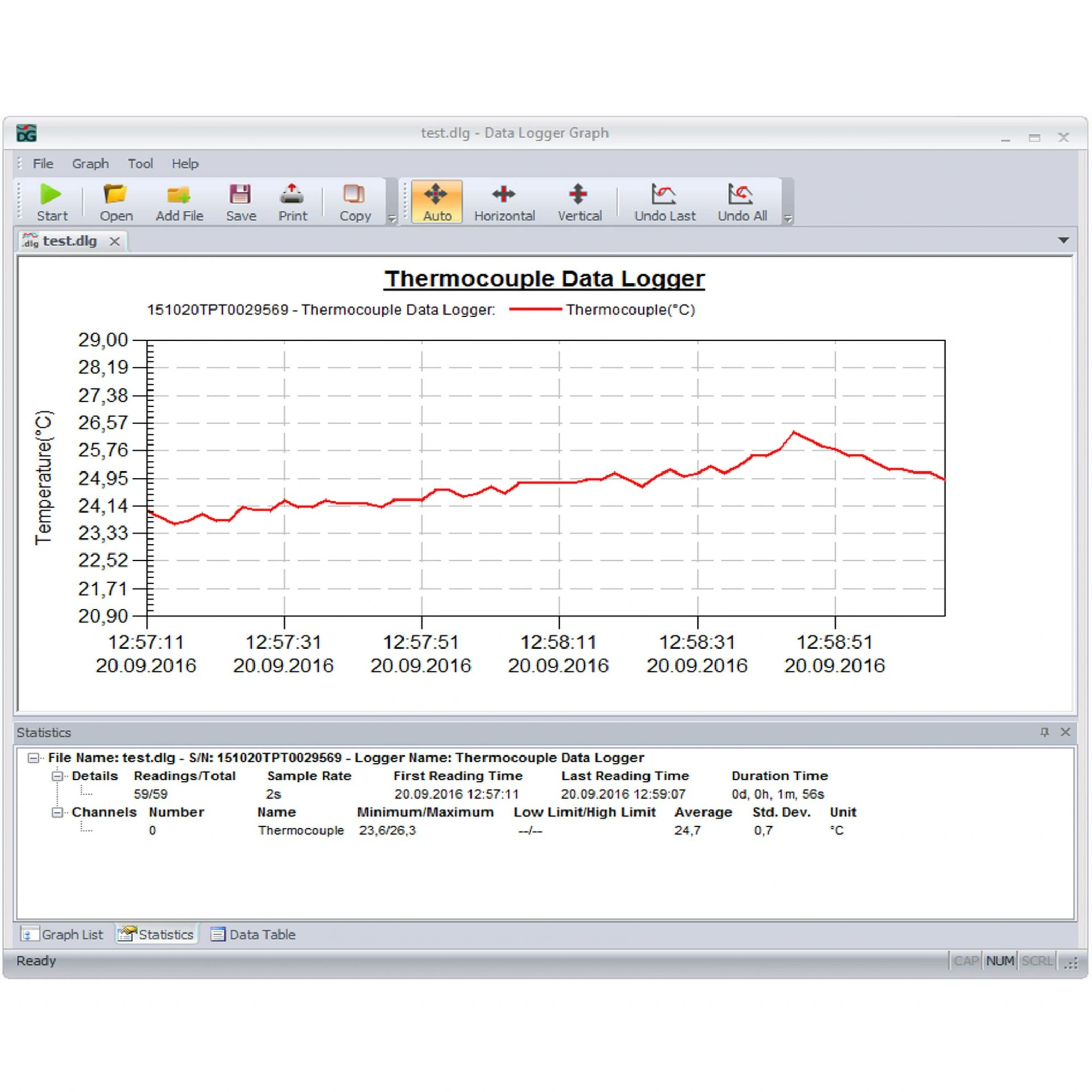
Task: Click the Print icon
Action: pyautogui.click(x=292, y=194)
